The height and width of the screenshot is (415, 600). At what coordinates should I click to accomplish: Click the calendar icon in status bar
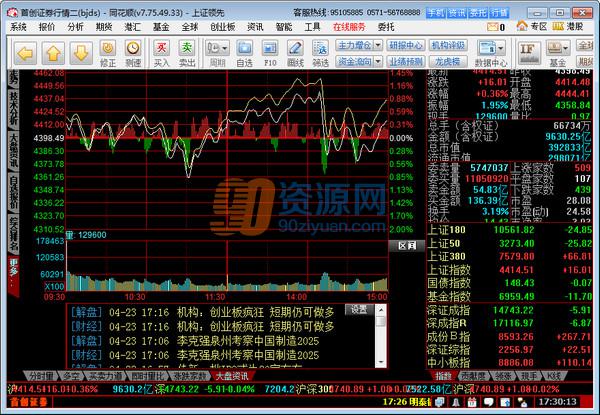(x=472, y=402)
